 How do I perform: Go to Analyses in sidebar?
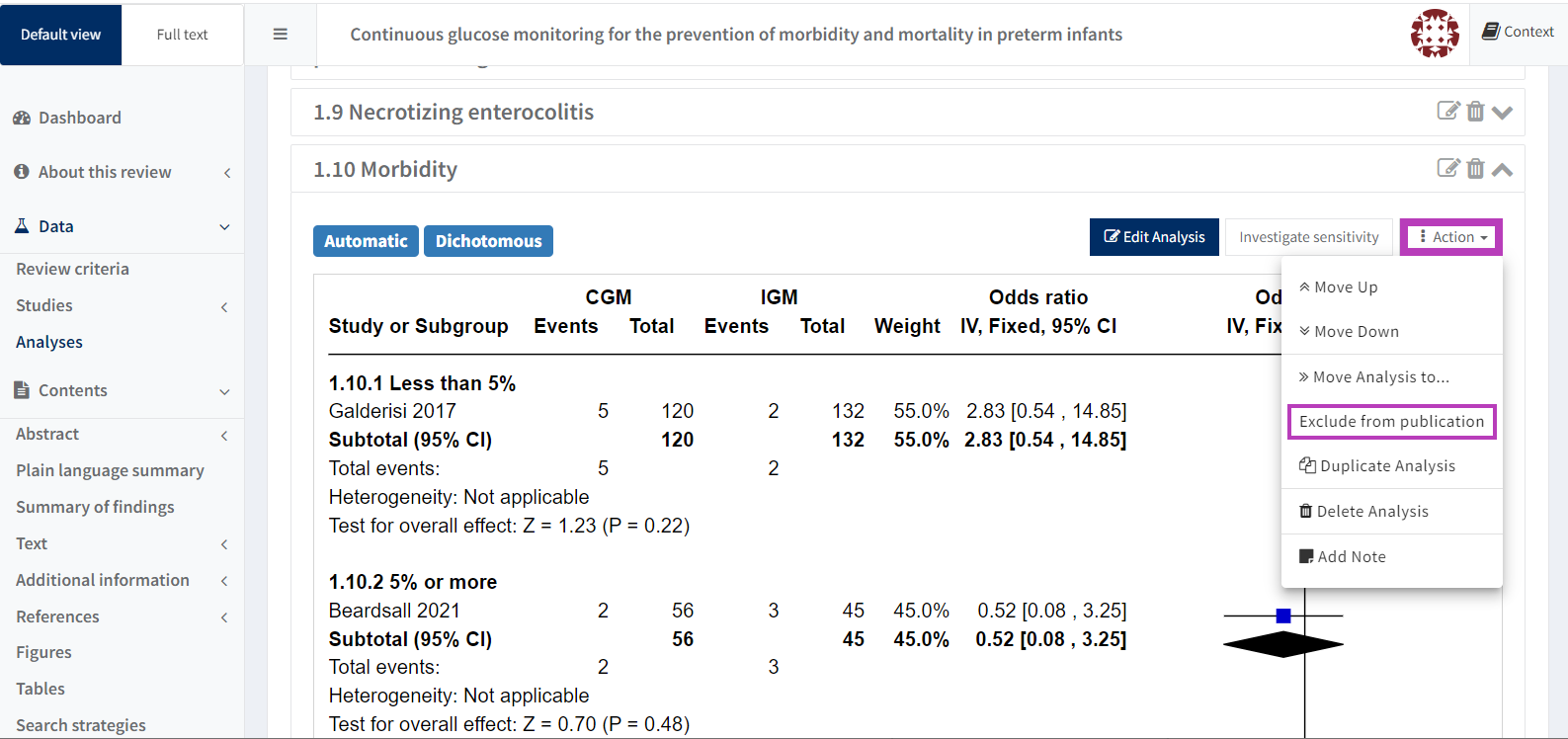click(x=49, y=343)
